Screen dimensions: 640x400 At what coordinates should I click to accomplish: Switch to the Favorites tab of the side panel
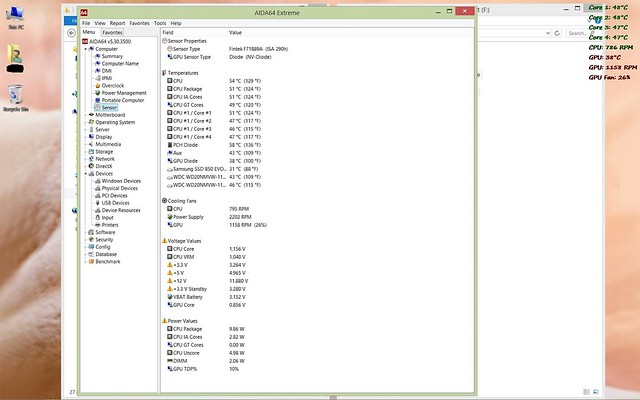click(x=112, y=32)
